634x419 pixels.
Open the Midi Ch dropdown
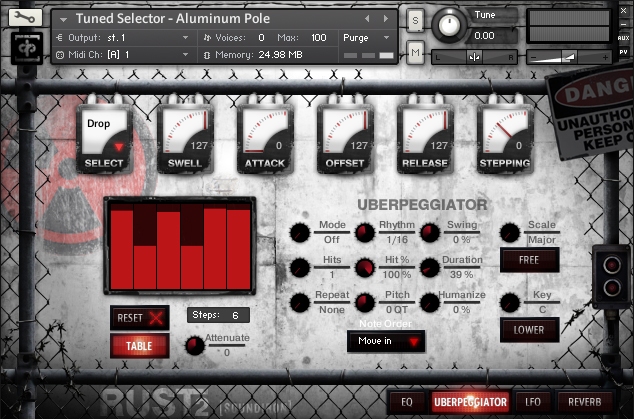click(x=127, y=55)
